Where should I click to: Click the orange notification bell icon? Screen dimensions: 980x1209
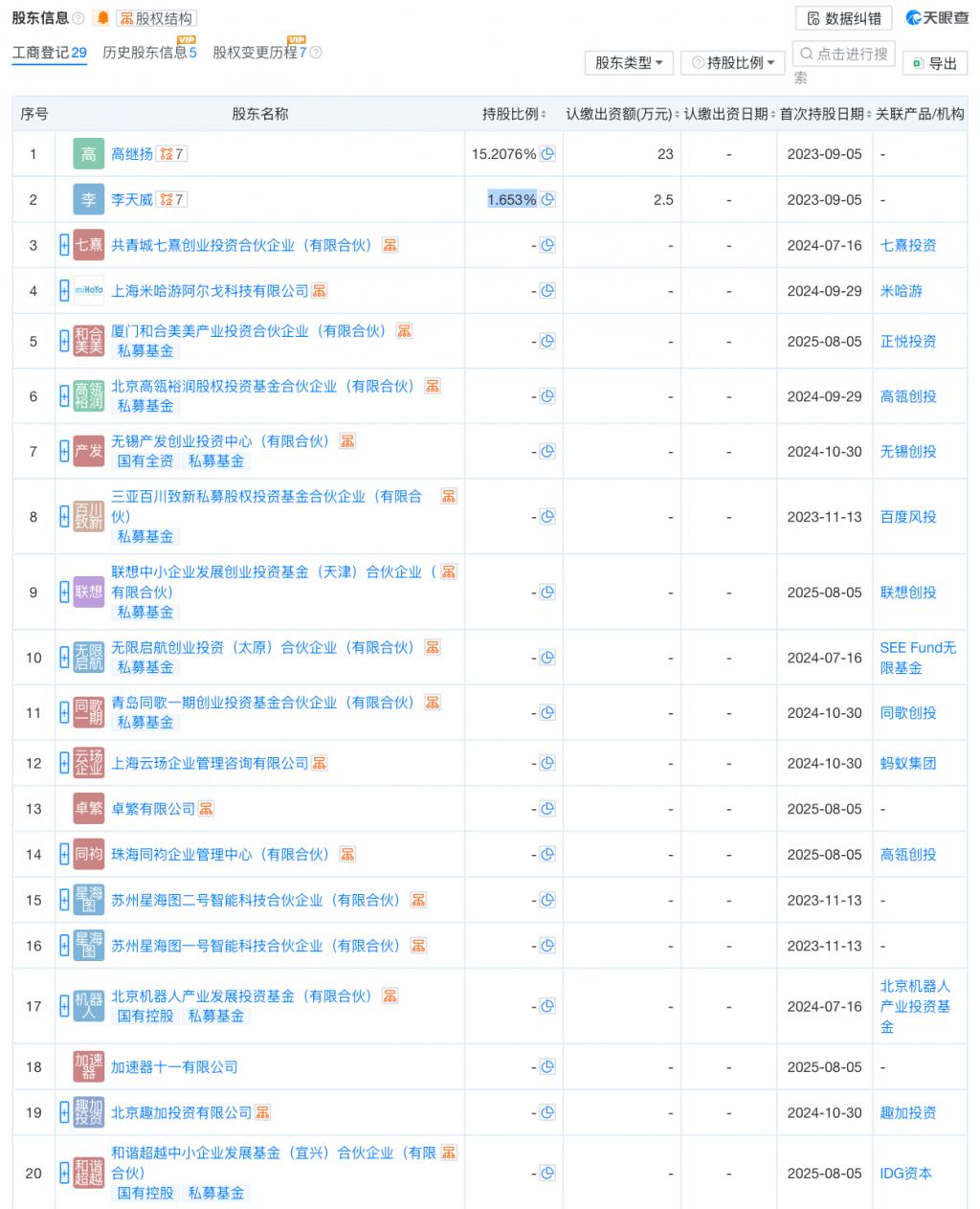[x=102, y=18]
